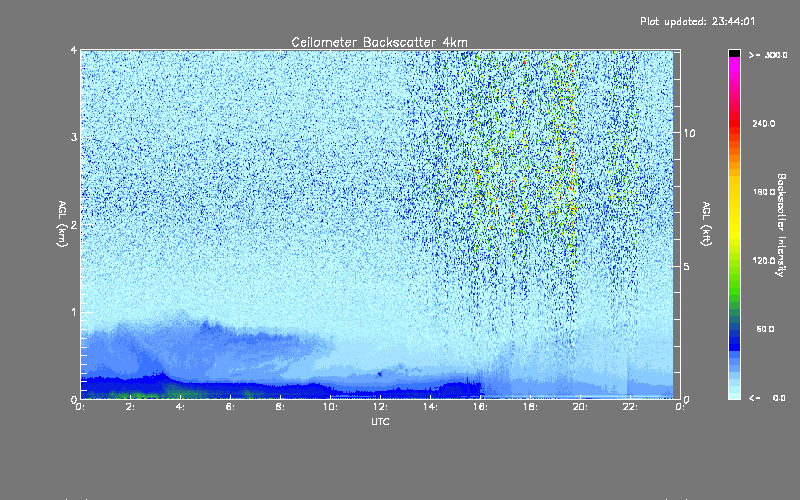Image resolution: width=800 pixels, height=500 pixels.
Task: Click the '2' km tick on left axis
Action: coord(74,225)
